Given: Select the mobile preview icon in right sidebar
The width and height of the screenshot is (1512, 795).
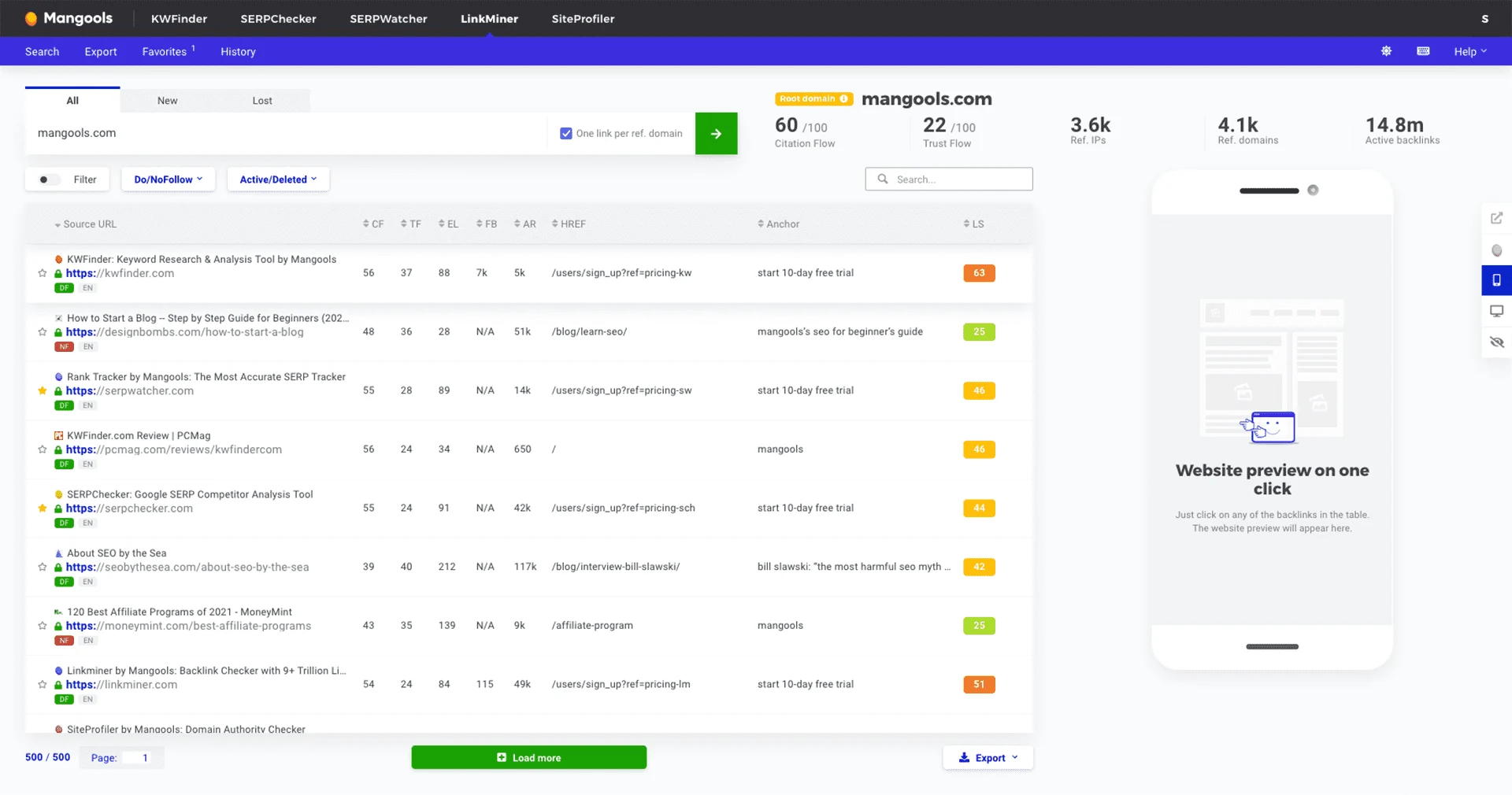Looking at the screenshot, I should click(x=1497, y=280).
